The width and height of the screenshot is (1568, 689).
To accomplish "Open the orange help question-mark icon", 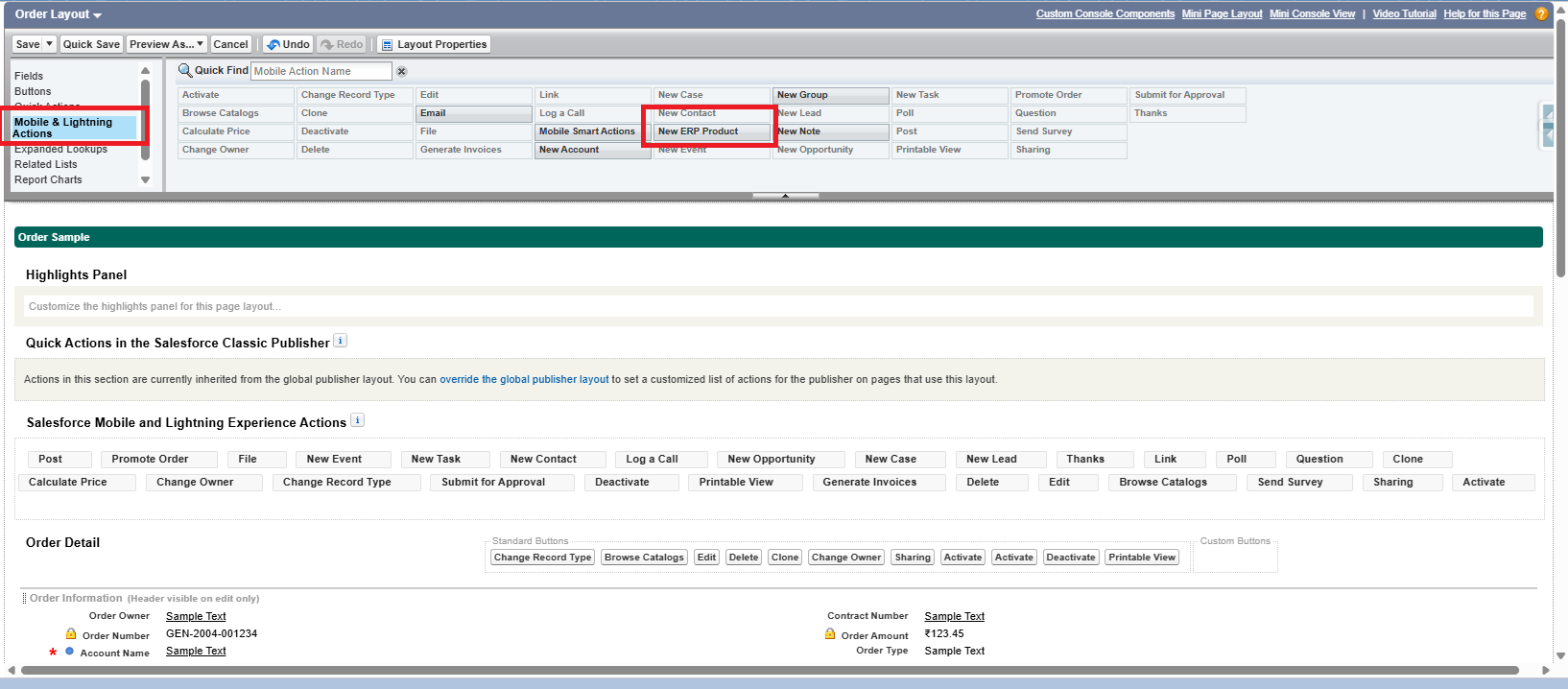I will tap(1541, 13).
